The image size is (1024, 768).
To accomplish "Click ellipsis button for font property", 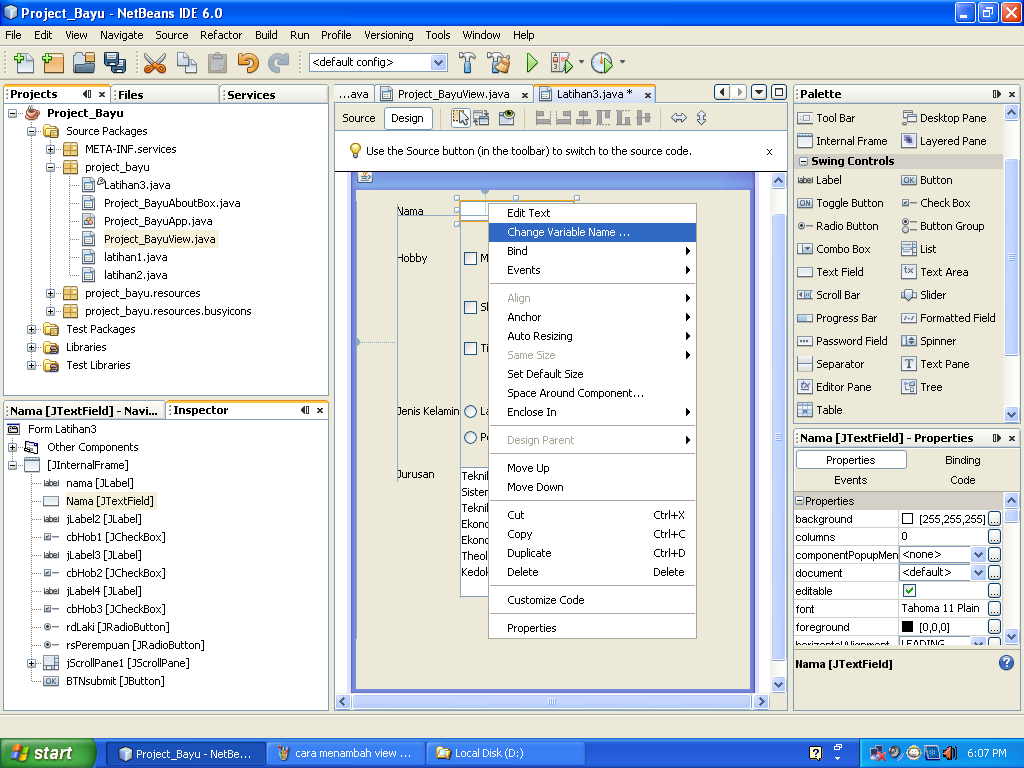I will click(x=994, y=609).
